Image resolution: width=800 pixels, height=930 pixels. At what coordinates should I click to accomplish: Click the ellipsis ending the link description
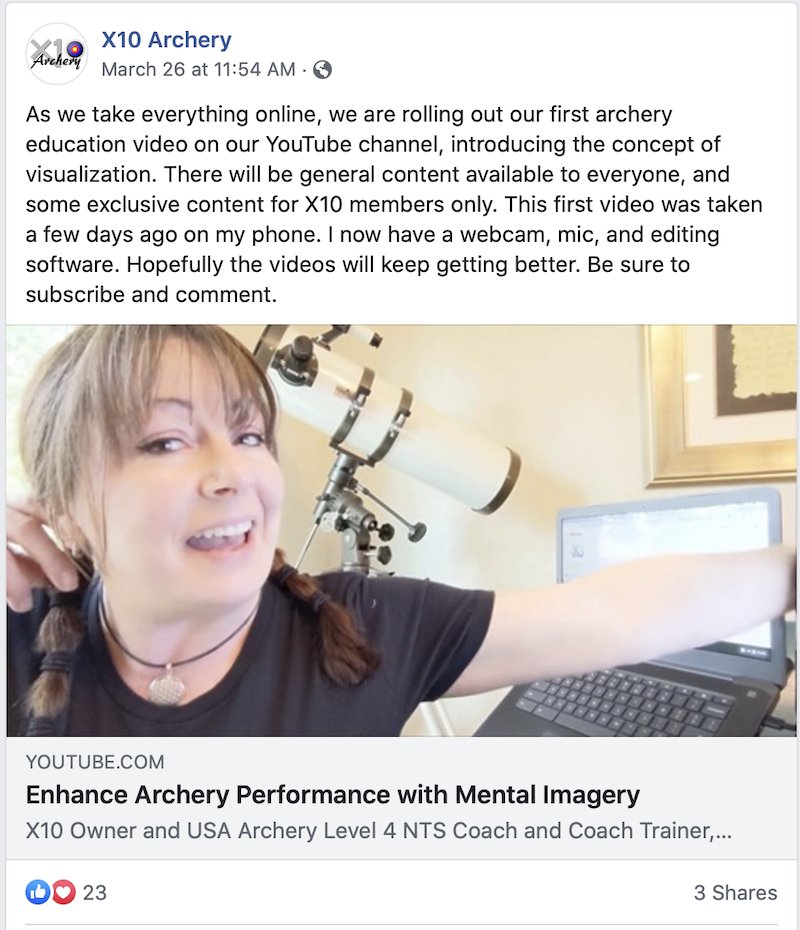723,833
